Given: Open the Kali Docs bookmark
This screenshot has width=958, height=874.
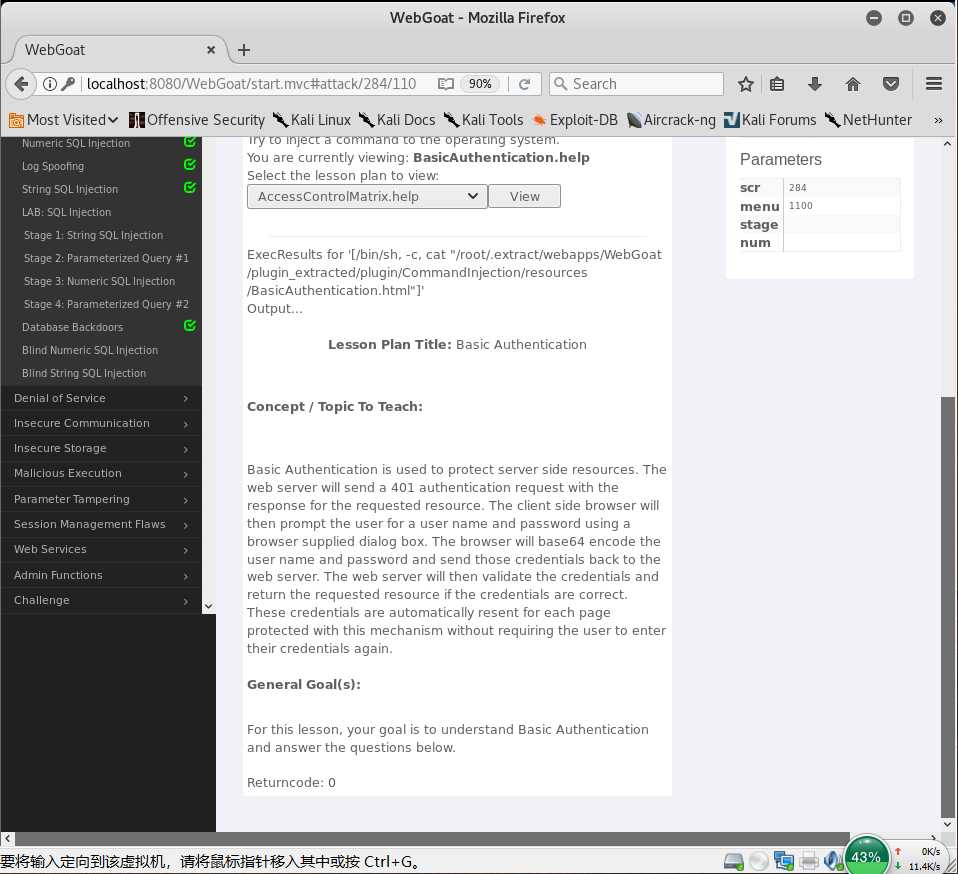Looking at the screenshot, I should pos(397,120).
